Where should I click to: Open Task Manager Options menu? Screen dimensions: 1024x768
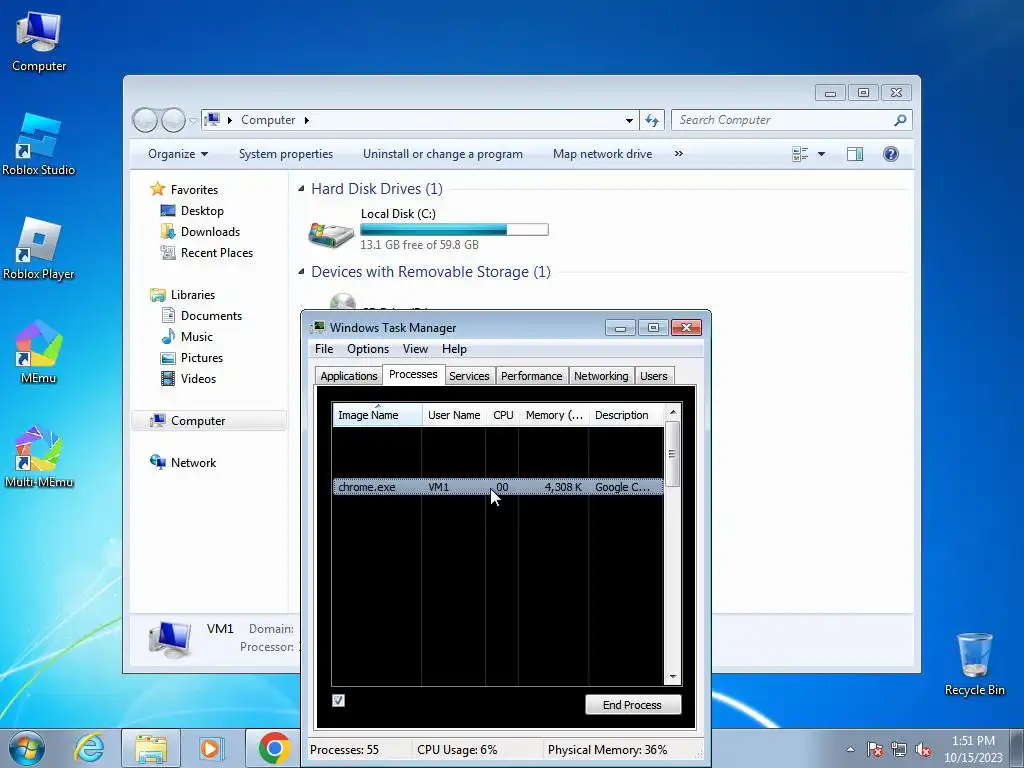coord(368,349)
